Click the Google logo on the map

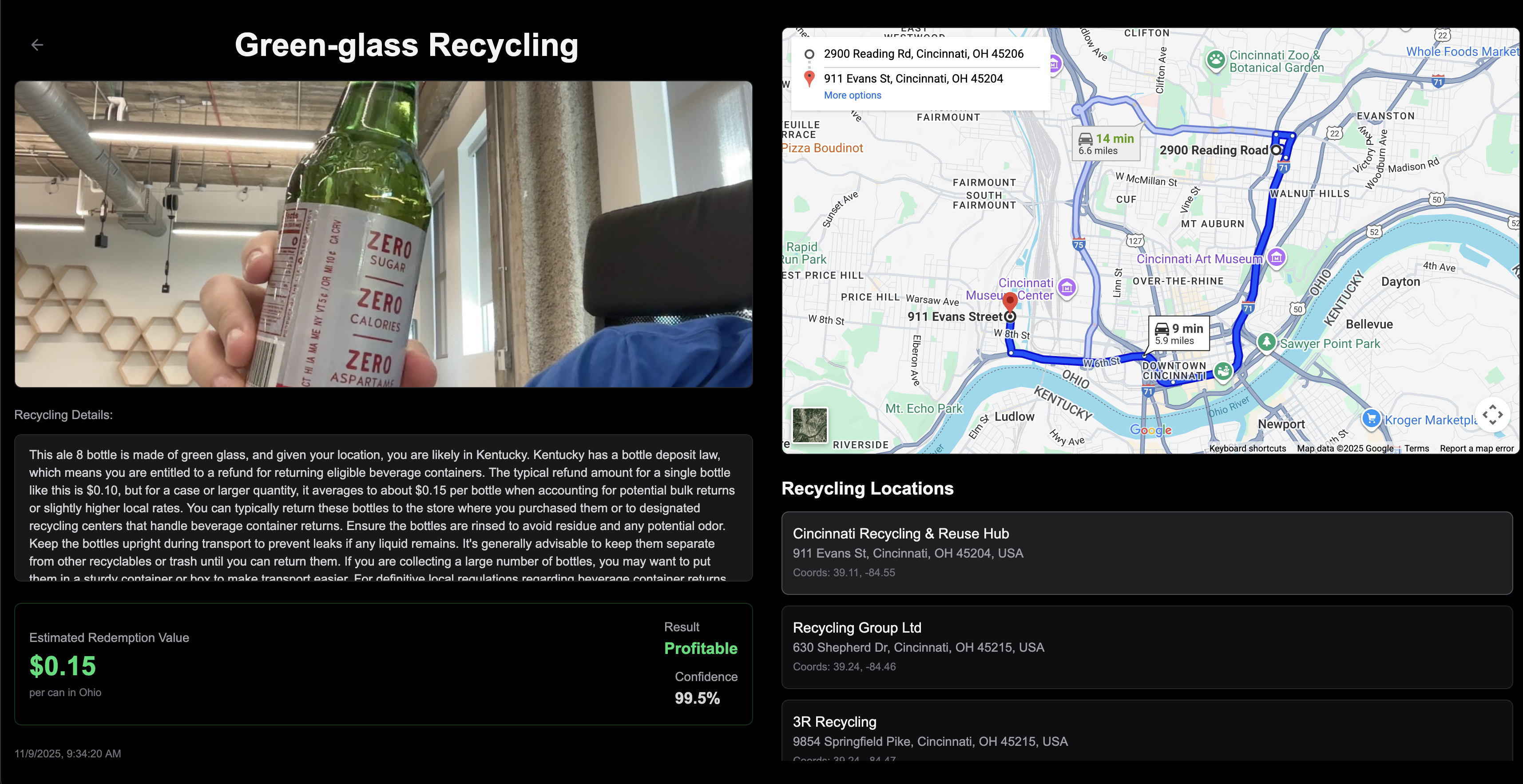point(1150,430)
